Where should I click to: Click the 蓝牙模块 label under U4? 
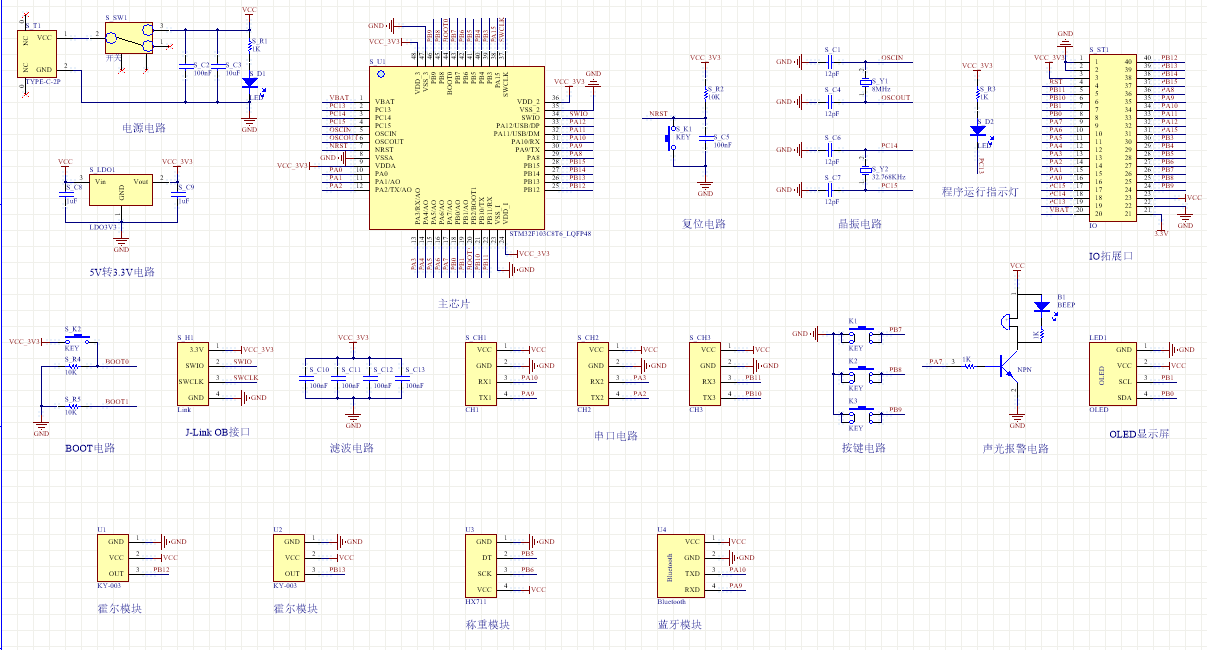[x=679, y=625]
